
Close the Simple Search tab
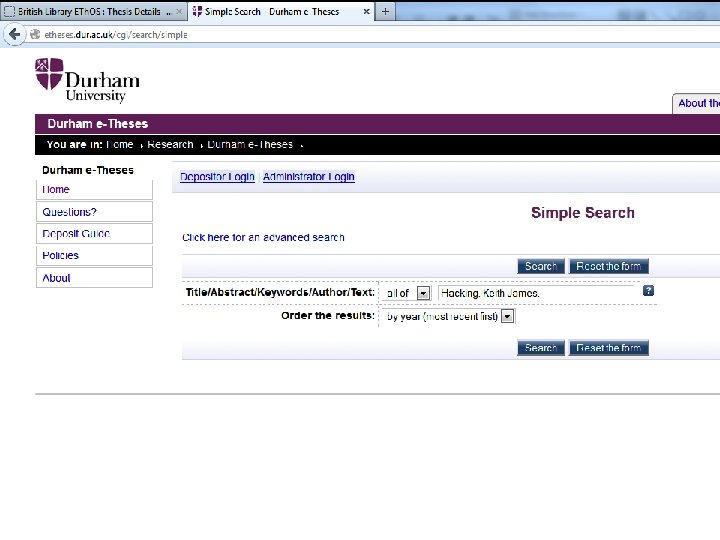tap(366, 11)
